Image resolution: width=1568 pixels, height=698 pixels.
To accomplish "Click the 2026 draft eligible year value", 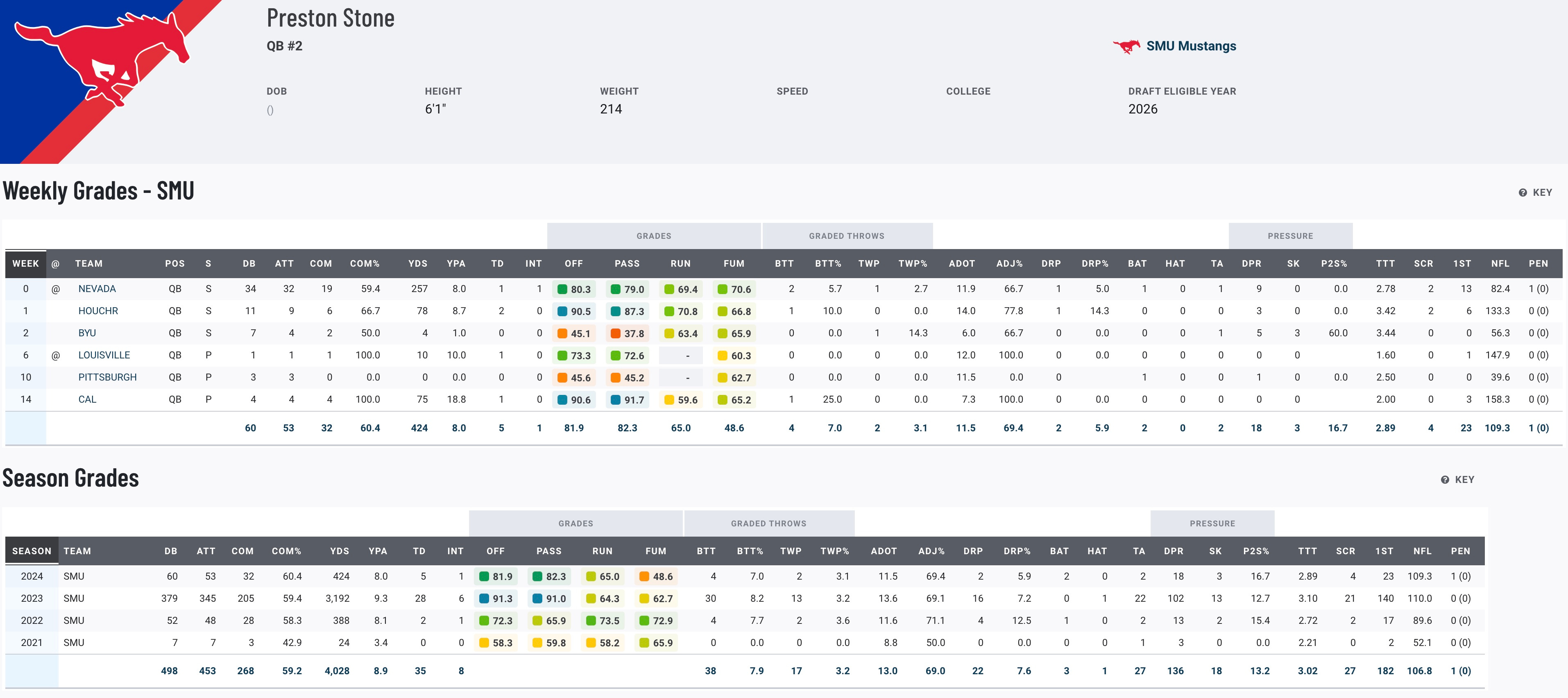I will coord(1142,109).
